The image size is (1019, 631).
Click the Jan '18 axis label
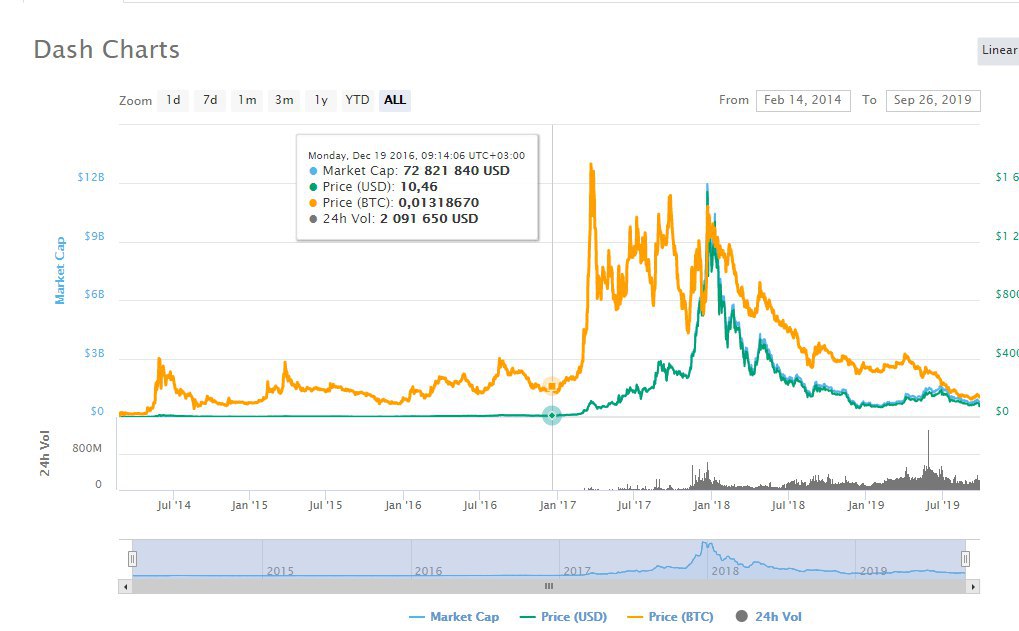coord(712,505)
